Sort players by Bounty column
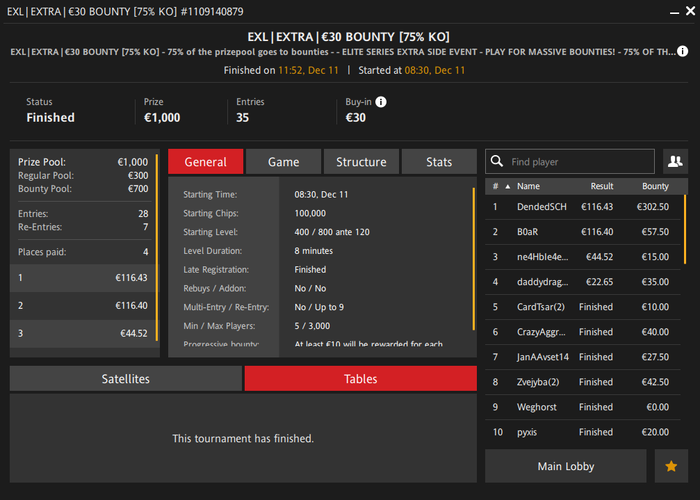Image resolution: width=700 pixels, height=500 pixels. [x=655, y=186]
